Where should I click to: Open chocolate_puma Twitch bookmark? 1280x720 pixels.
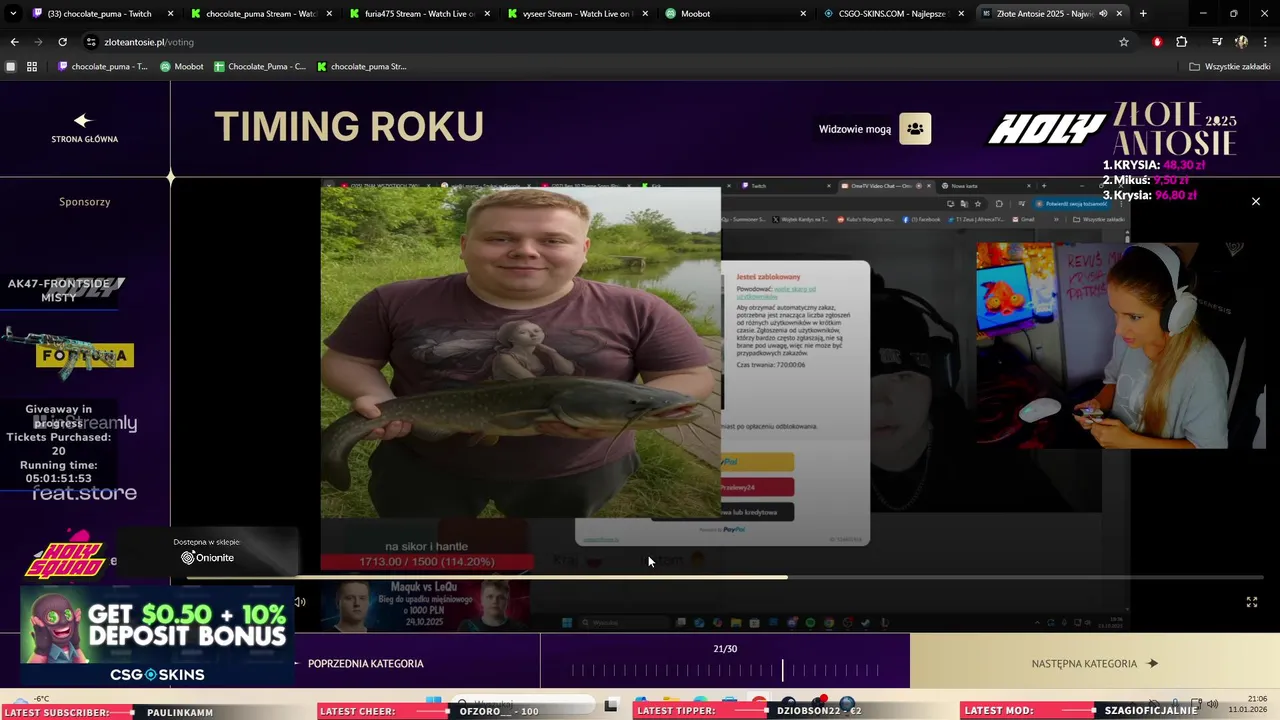coord(103,67)
